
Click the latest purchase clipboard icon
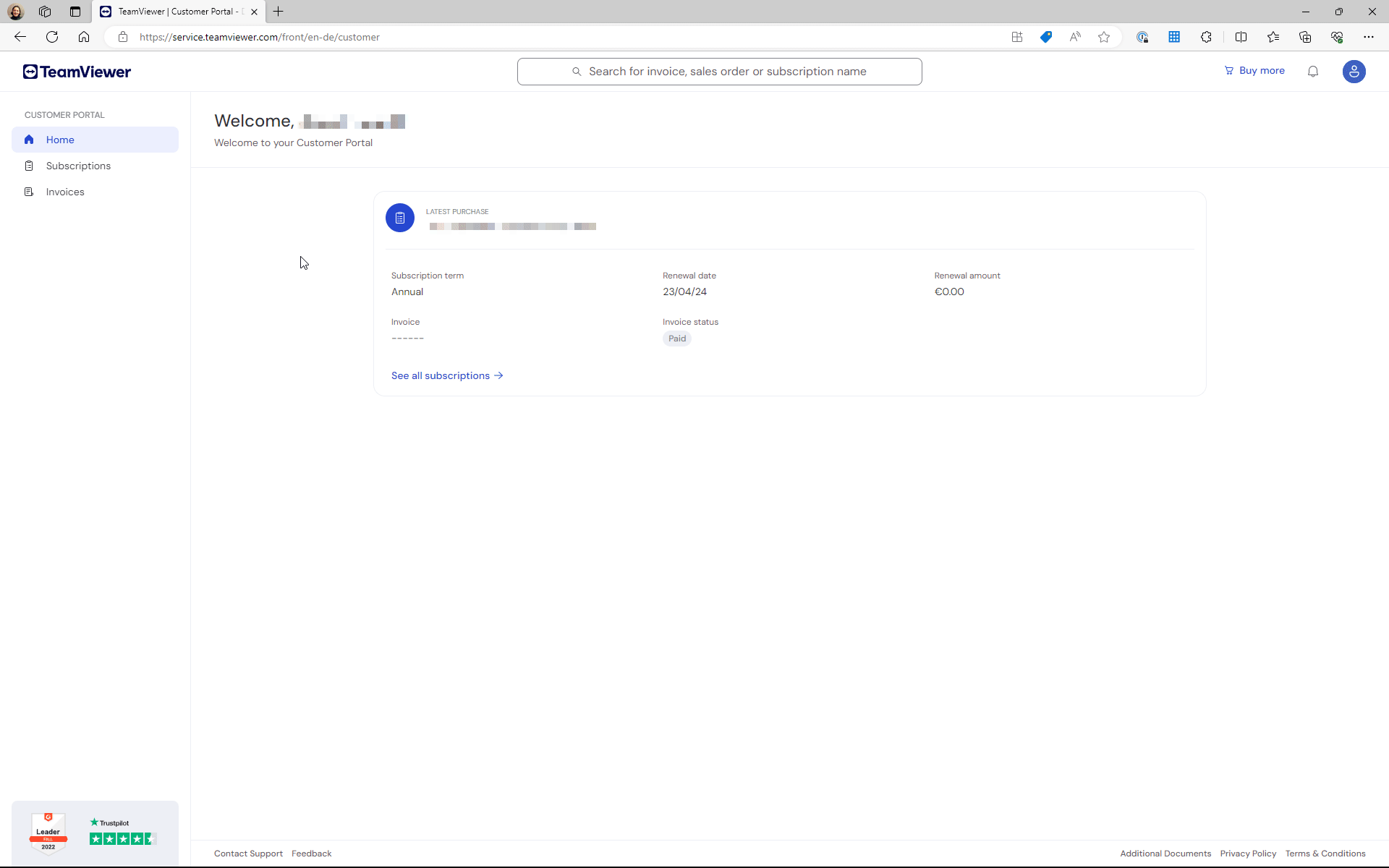[399, 217]
